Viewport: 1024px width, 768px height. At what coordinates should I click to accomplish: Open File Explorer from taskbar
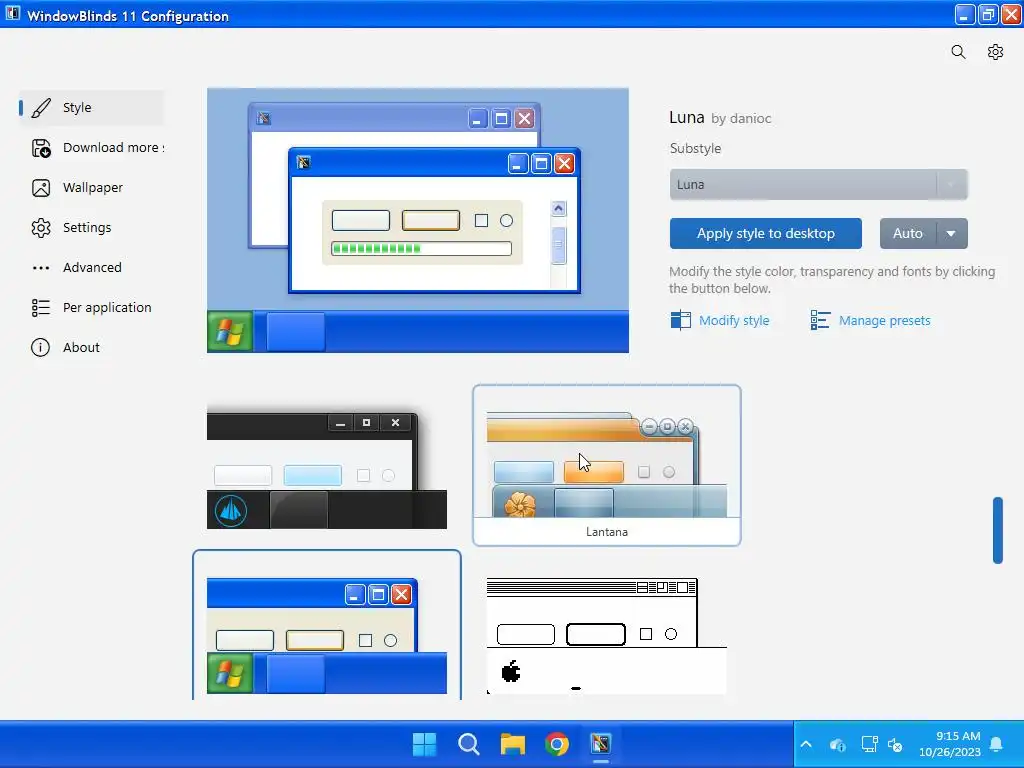tap(513, 744)
